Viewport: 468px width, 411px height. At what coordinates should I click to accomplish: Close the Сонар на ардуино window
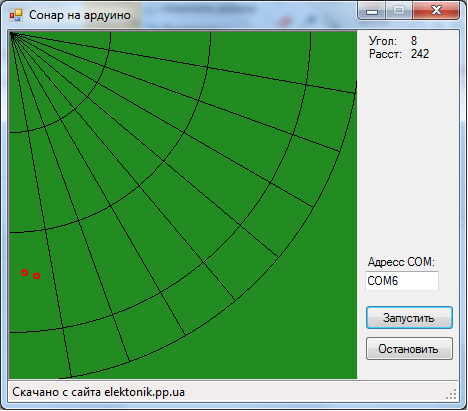pos(436,11)
